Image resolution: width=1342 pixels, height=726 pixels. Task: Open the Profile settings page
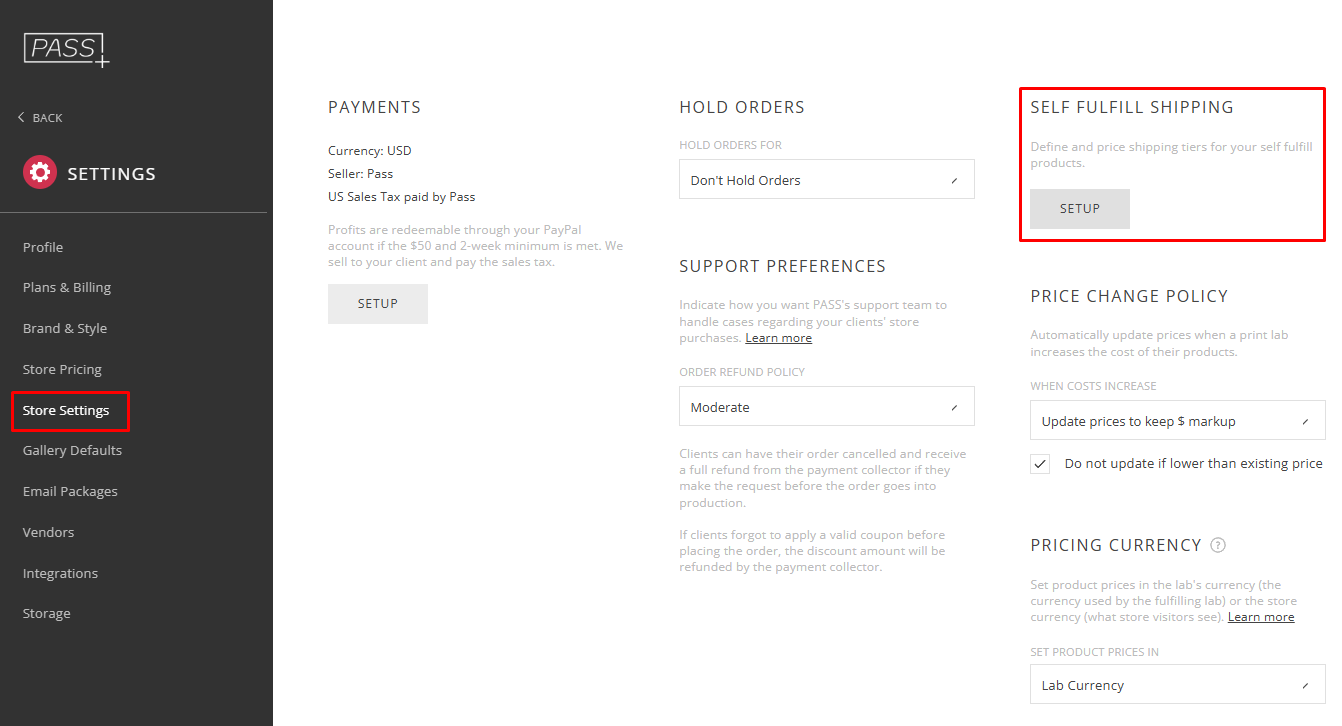click(x=43, y=247)
